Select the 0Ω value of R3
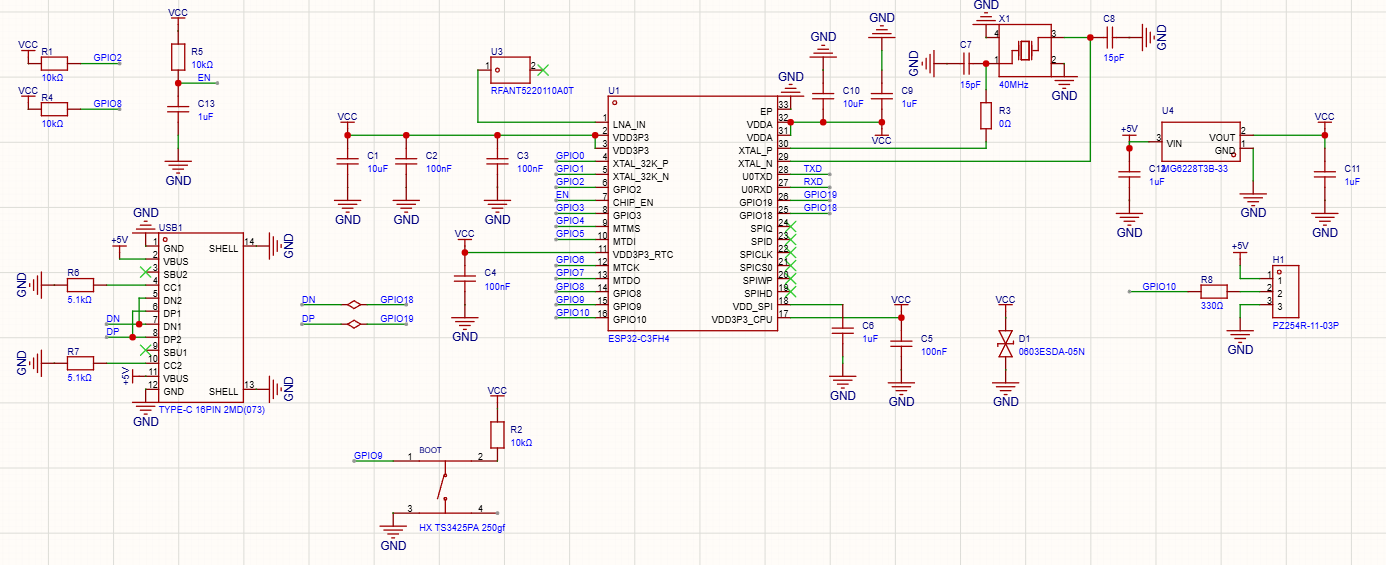 tap(1005, 123)
